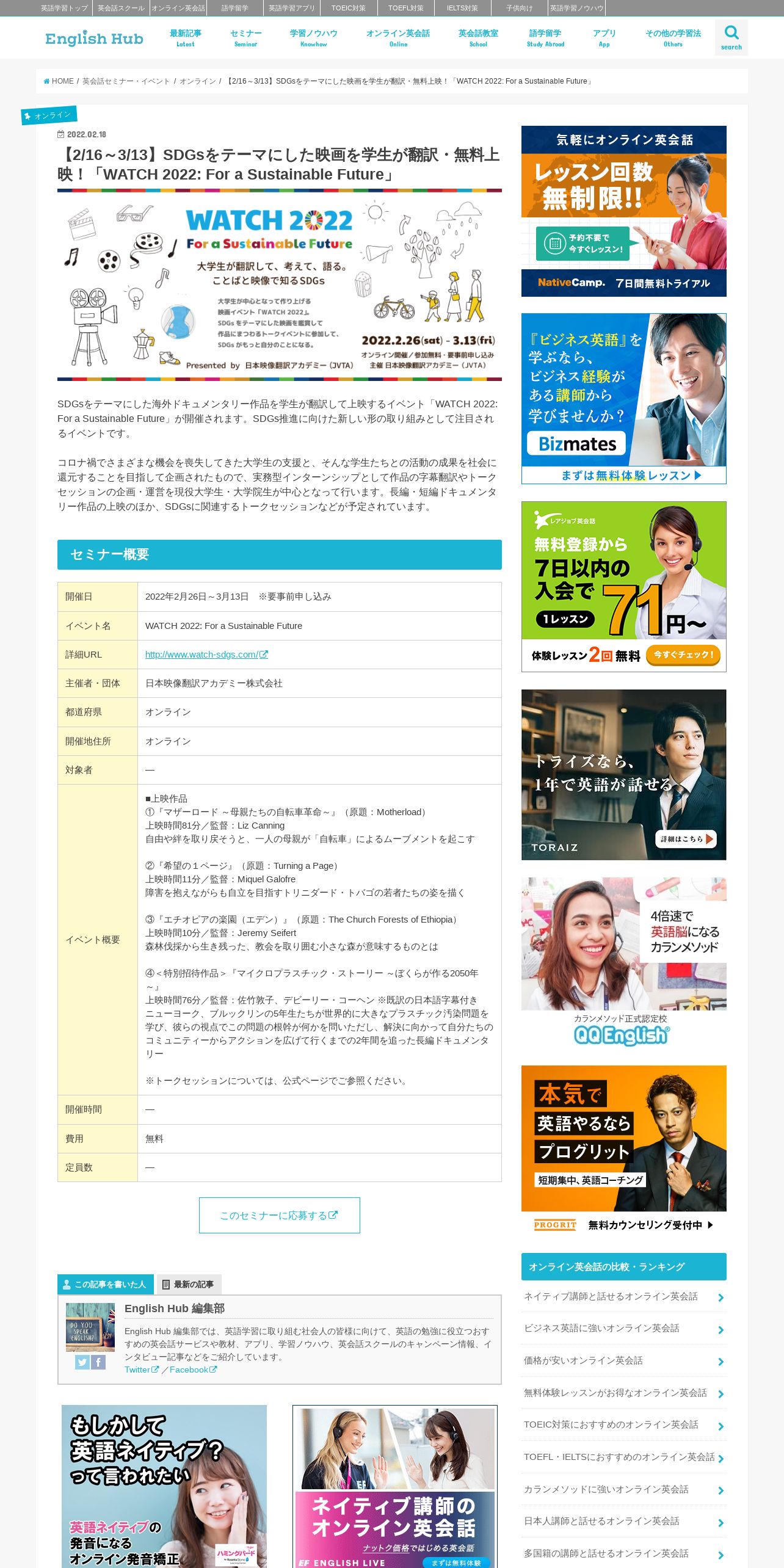Viewport: 784px width, 1568px height.
Task: Click the TORAIZ 詳細はこちら ad
Action: tap(624, 775)
